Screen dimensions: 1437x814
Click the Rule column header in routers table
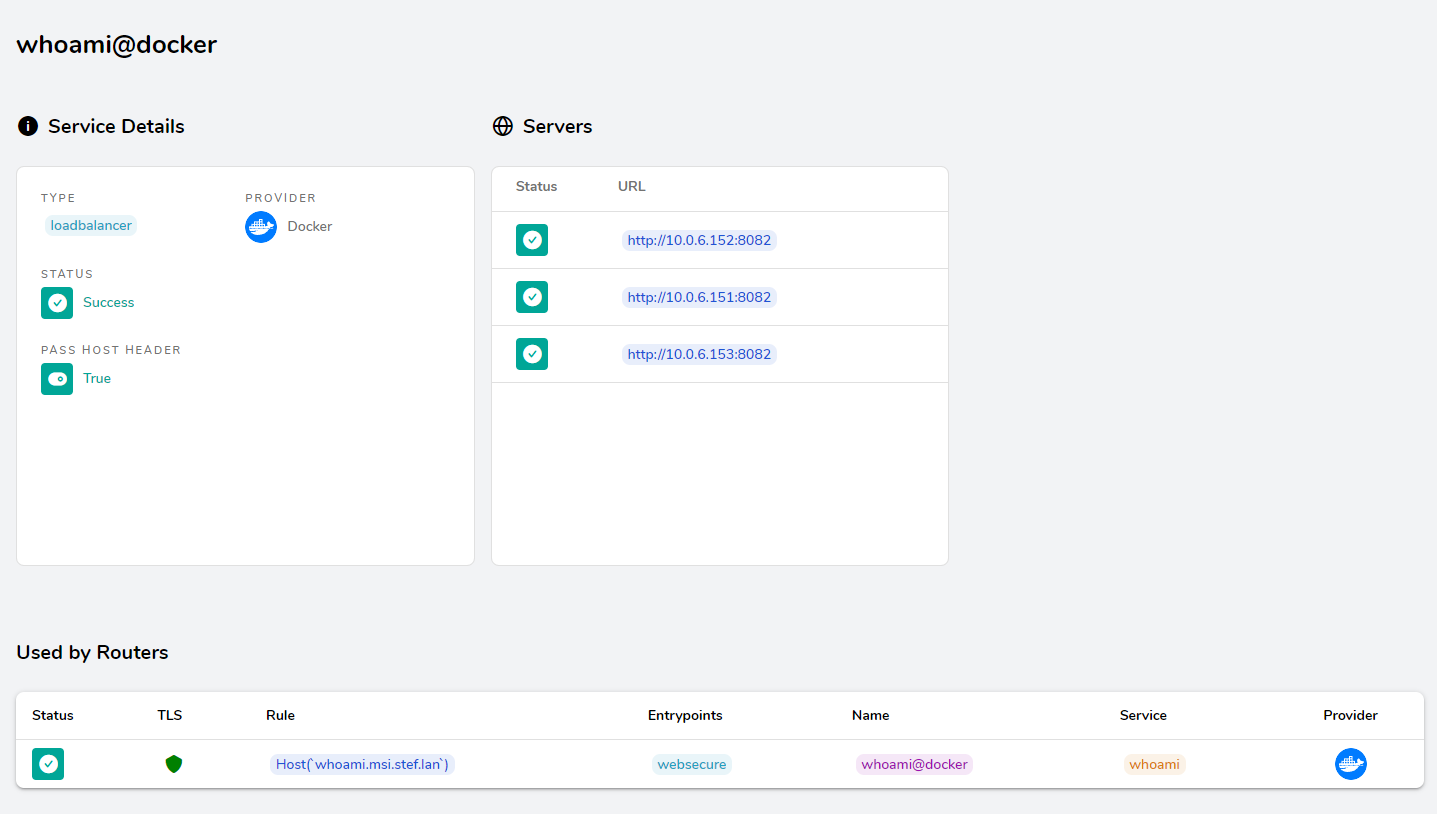pyautogui.click(x=280, y=715)
